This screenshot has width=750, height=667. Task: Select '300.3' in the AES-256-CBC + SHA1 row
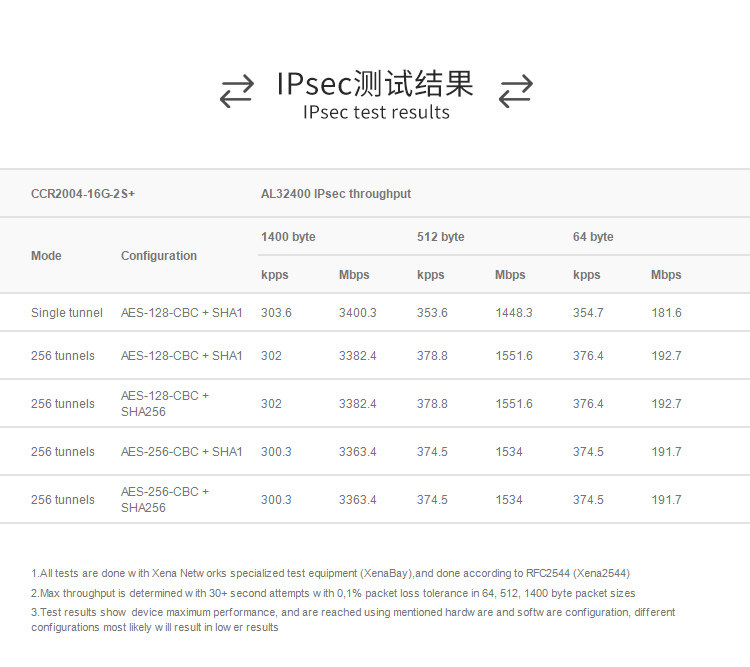click(276, 452)
